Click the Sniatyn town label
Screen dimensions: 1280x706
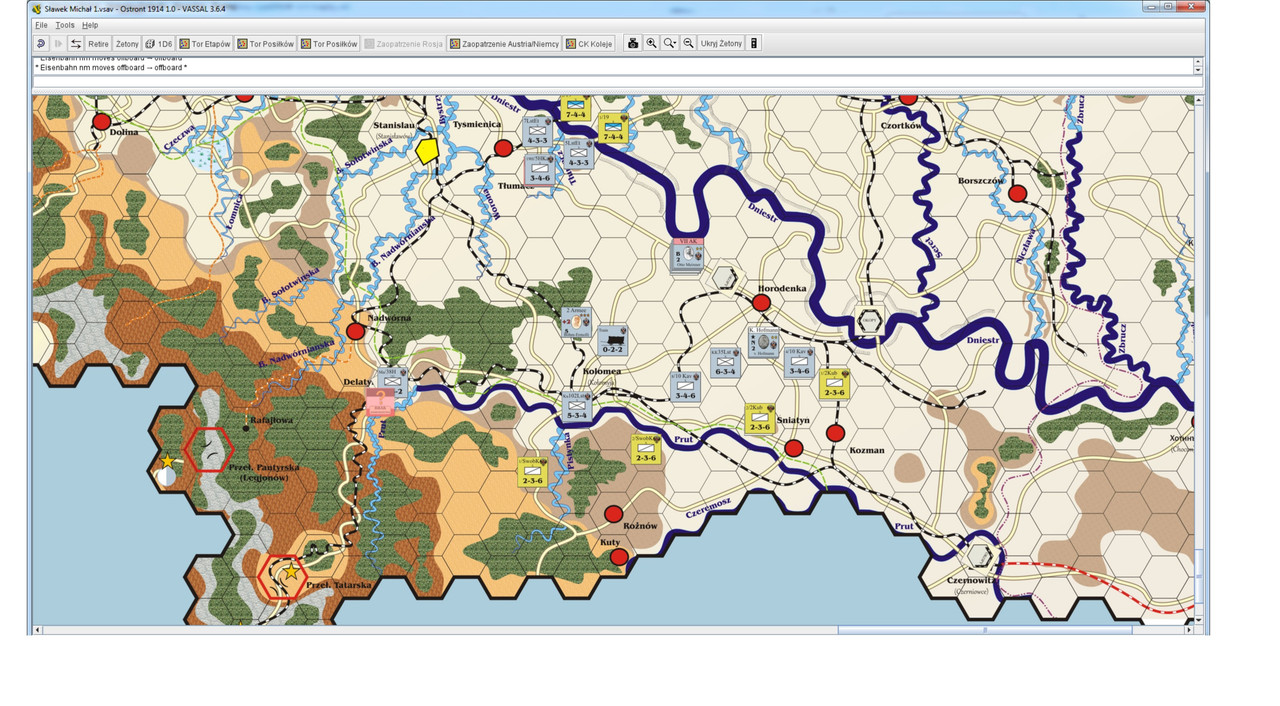[791, 420]
